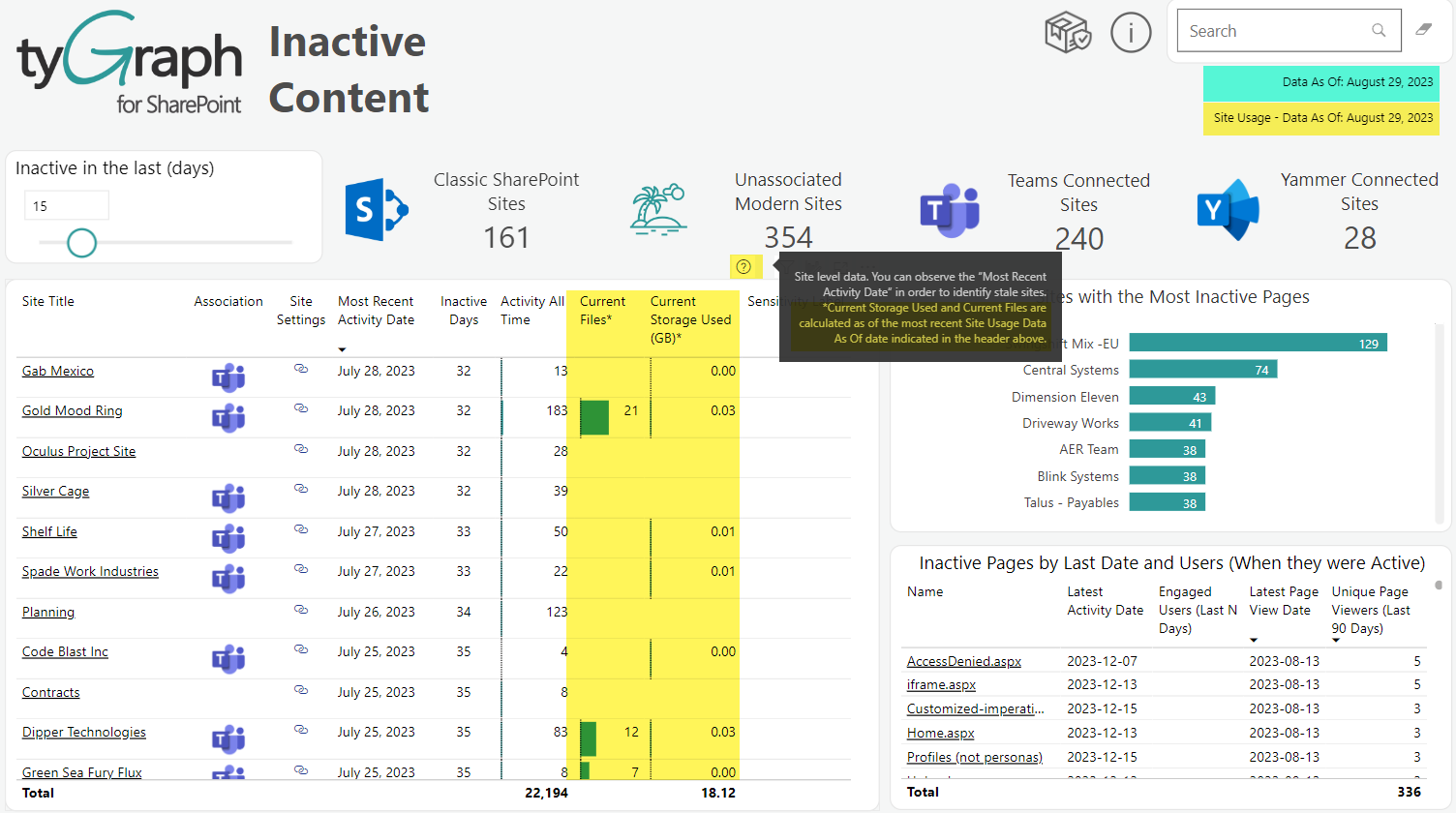
Task: Select the Central Systems bar in chart
Action: pyautogui.click(x=1202, y=370)
